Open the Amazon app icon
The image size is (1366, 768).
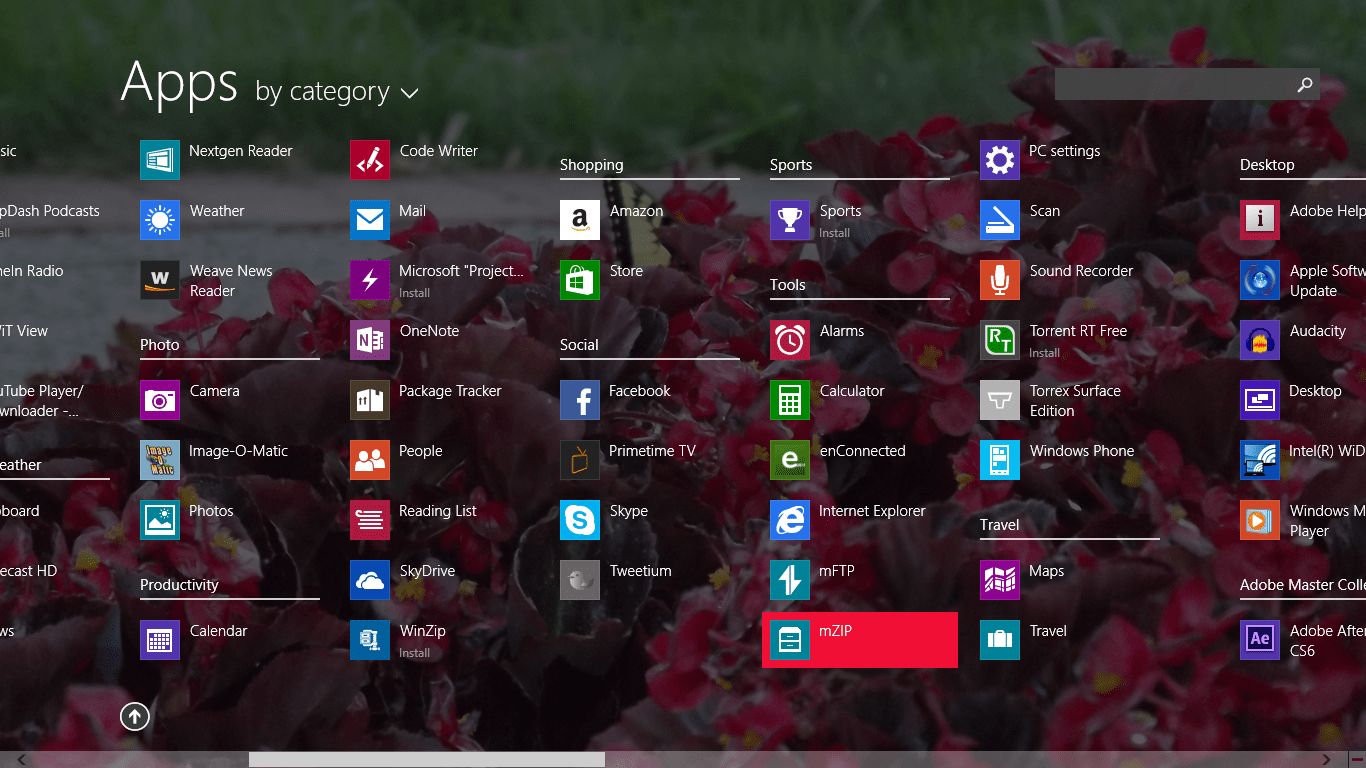click(x=580, y=220)
